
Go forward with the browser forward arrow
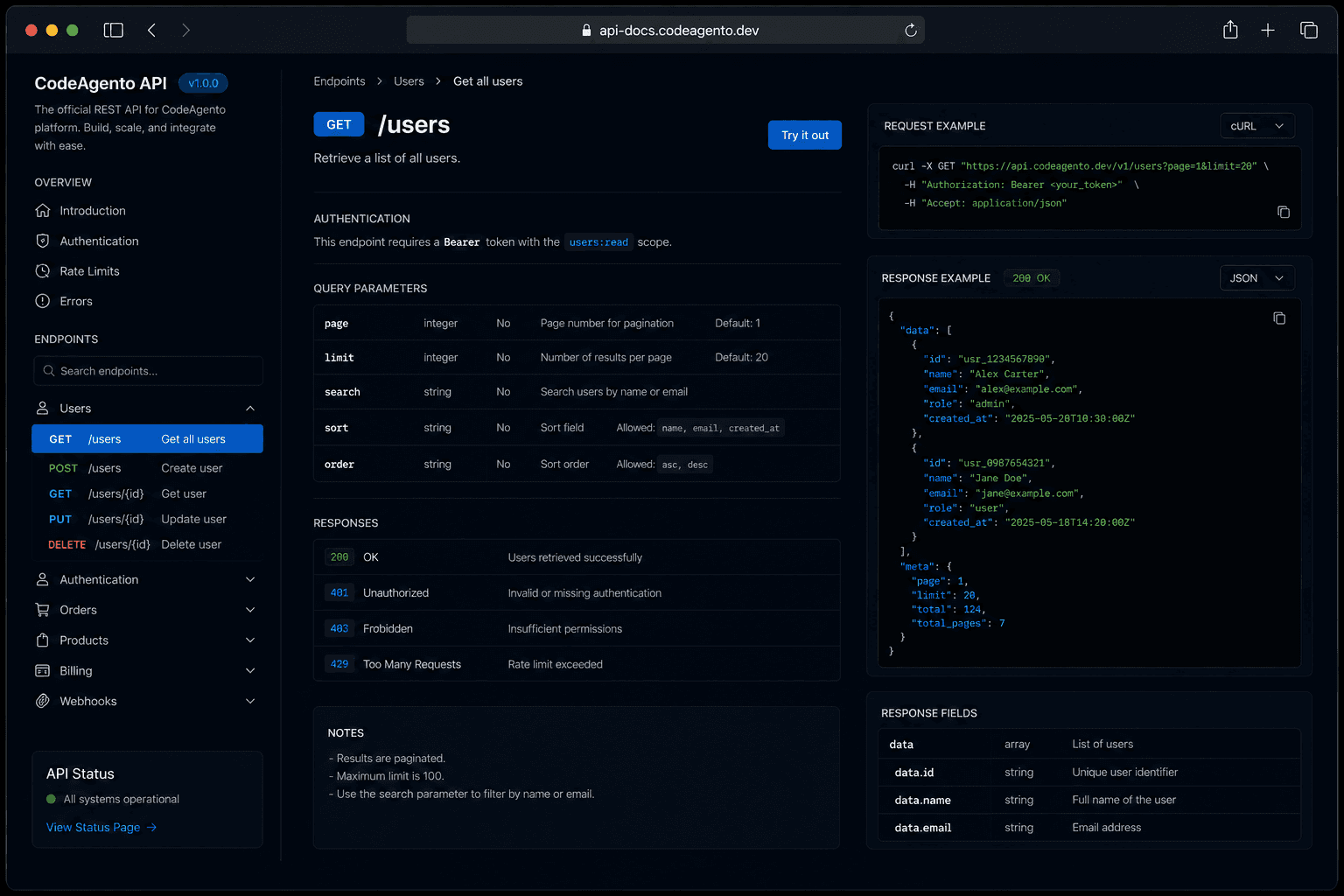click(x=185, y=30)
